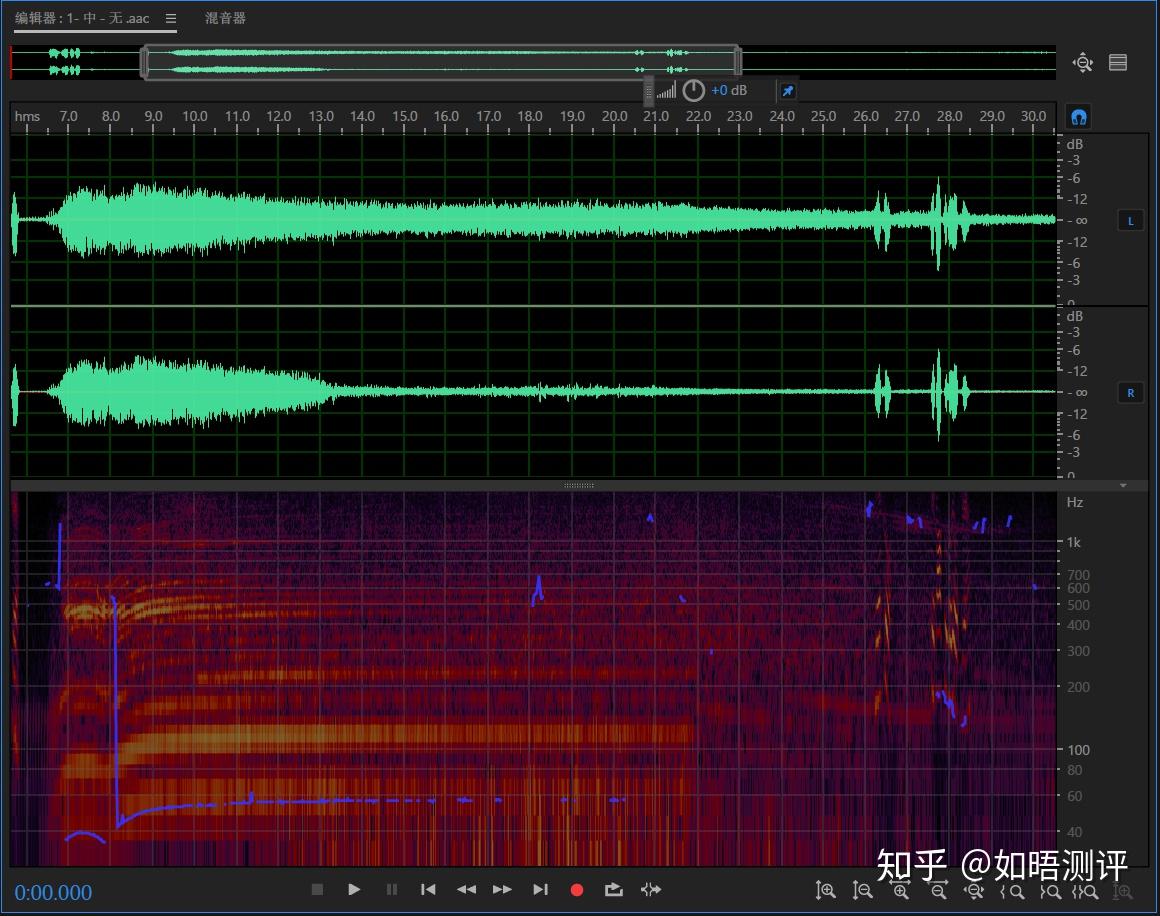The height and width of the screenshot is (916, 1160).
Task: Expand the spectral display options arrow
Action: tap(1123, 485)
